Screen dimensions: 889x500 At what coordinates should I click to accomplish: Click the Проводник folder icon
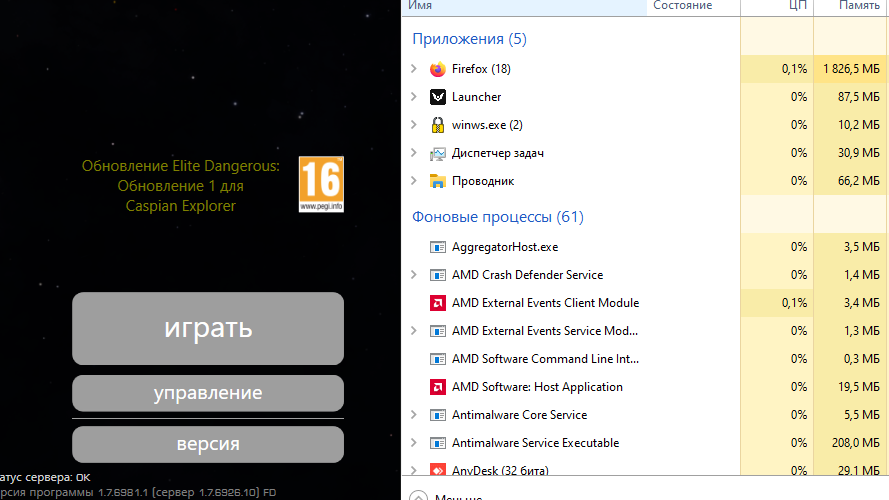[x=438, y=181]
